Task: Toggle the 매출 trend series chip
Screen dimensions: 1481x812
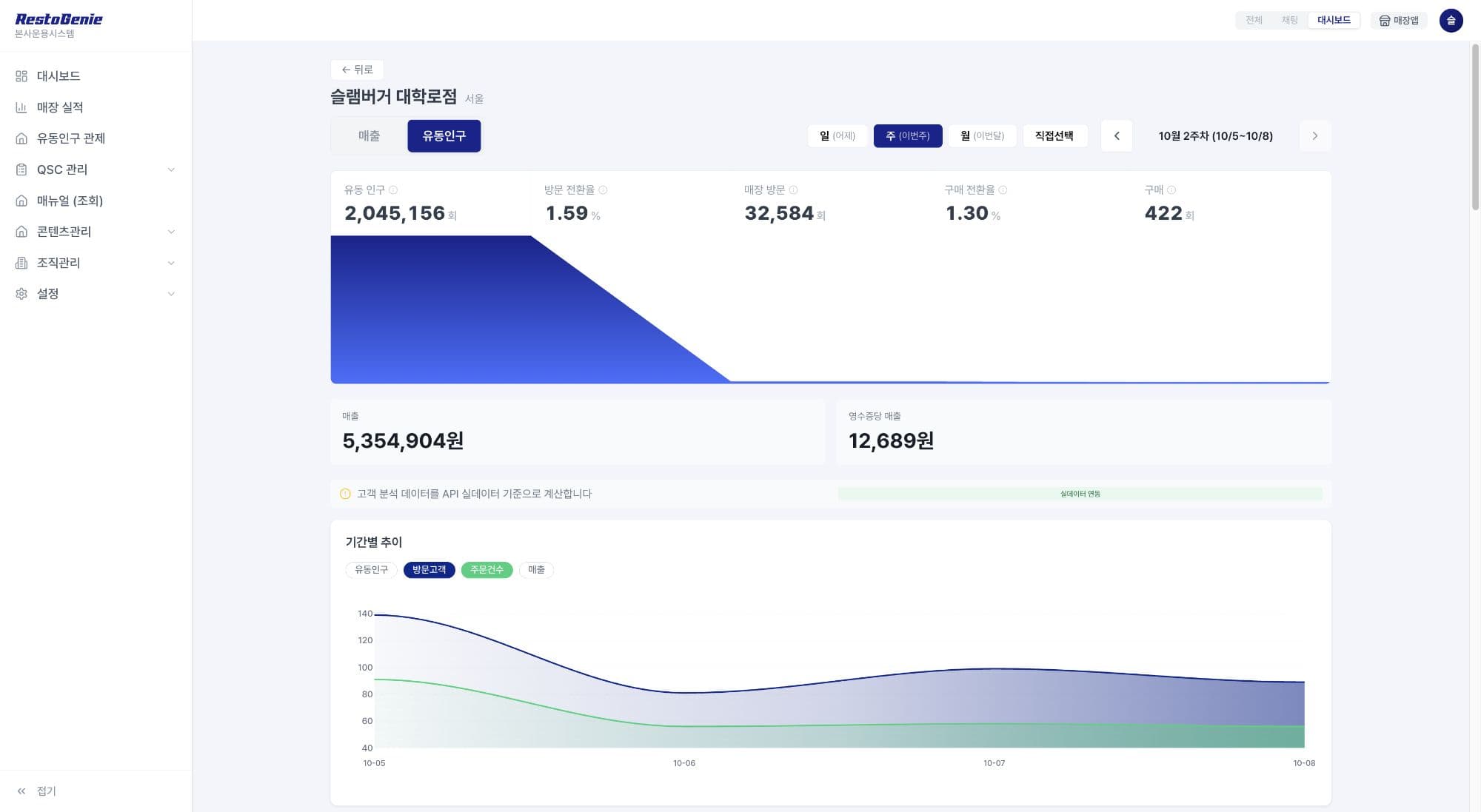Action: [x=536, y=570]
